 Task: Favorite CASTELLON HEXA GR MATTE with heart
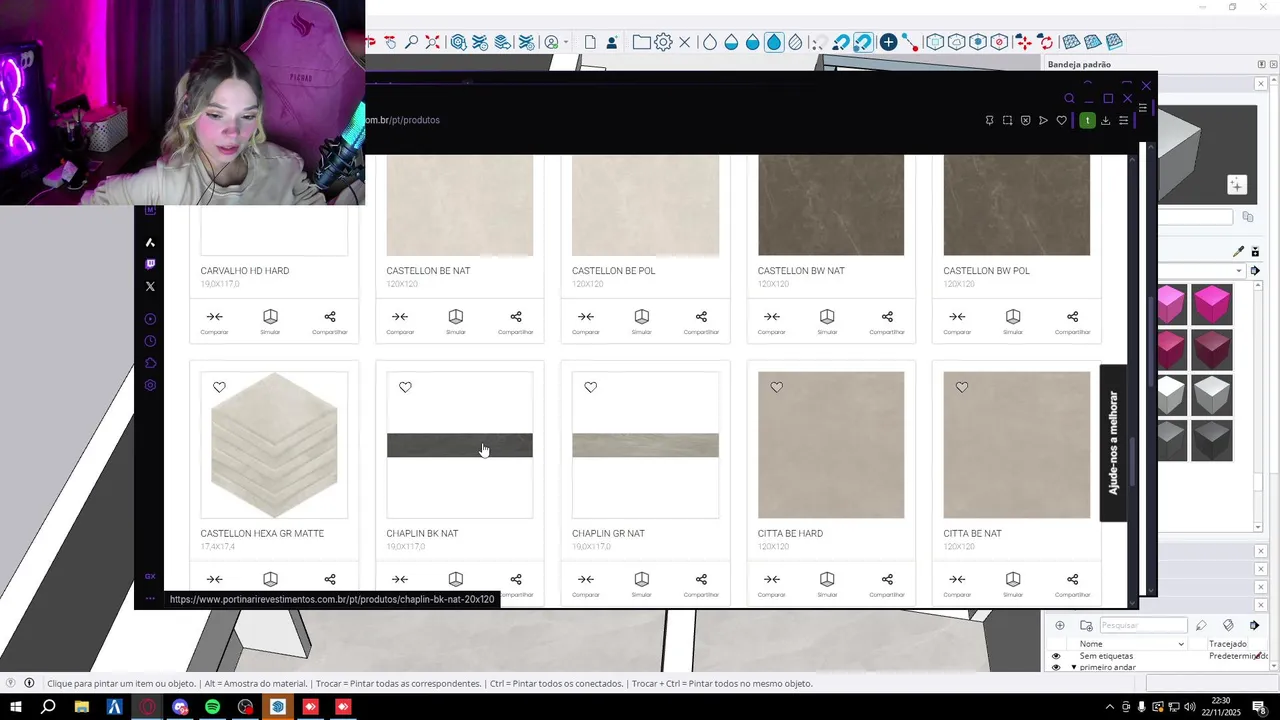tap(219, 387)
